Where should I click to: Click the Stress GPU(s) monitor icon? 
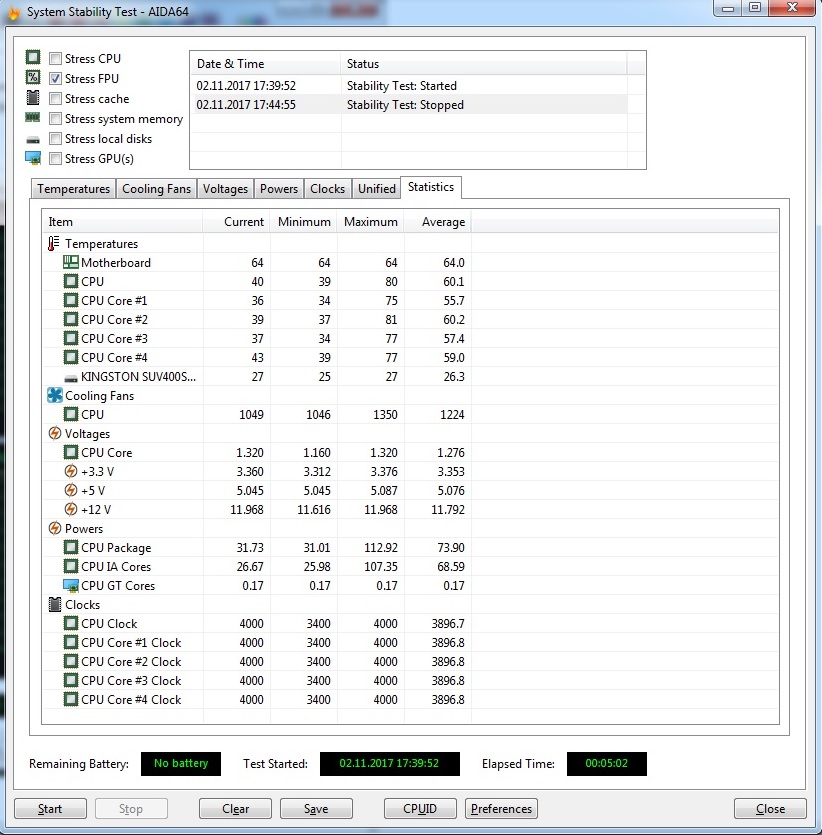click(33, 158)
